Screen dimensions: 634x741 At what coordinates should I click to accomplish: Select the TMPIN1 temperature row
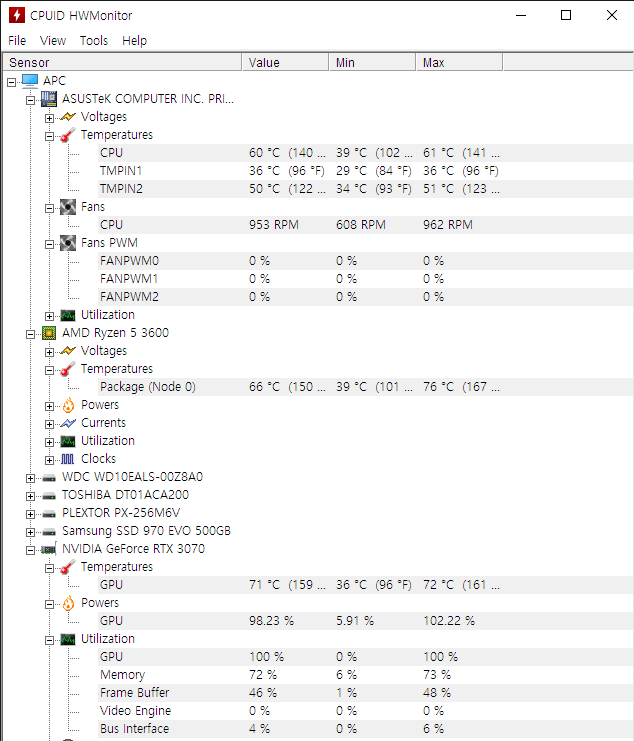pos(366,171)
